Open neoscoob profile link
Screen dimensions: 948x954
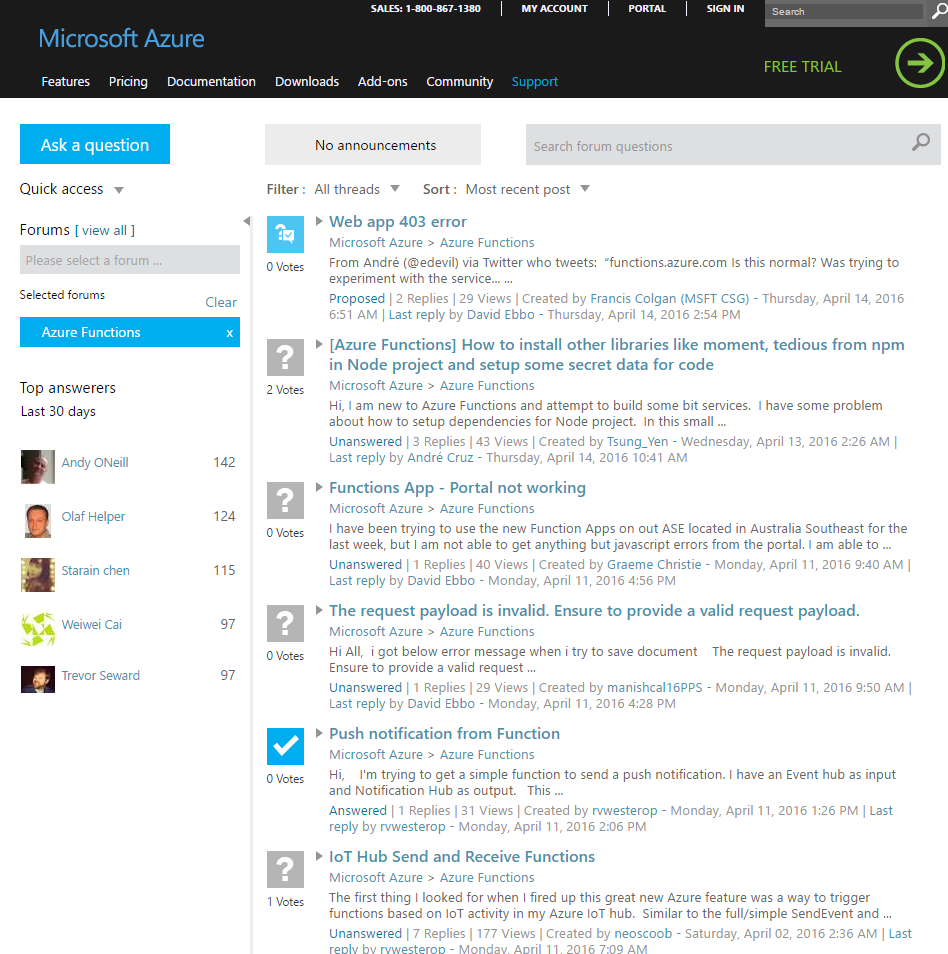pos(643,933)
